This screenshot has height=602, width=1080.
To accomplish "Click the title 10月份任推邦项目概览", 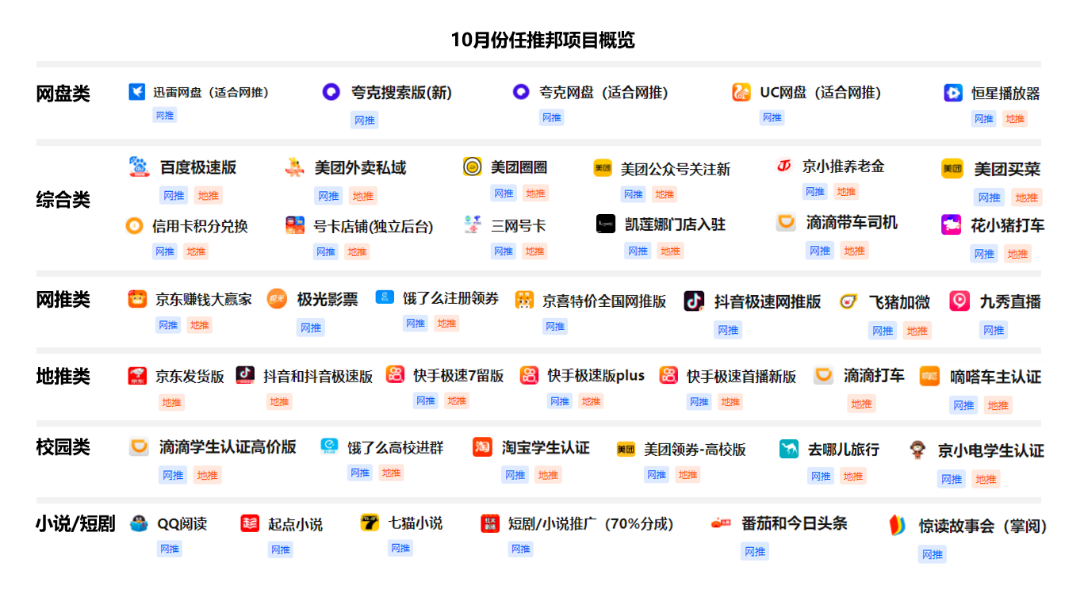I will 543,40.
